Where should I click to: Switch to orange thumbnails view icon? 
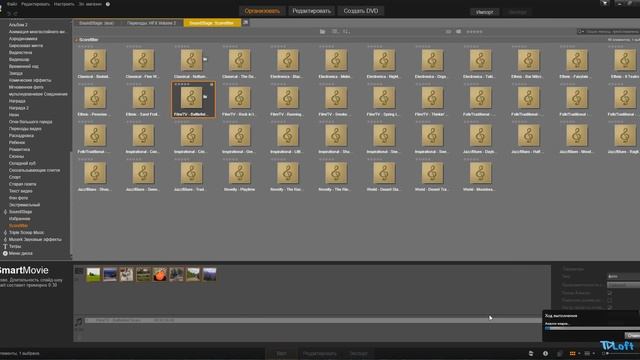tap(573, 353)
